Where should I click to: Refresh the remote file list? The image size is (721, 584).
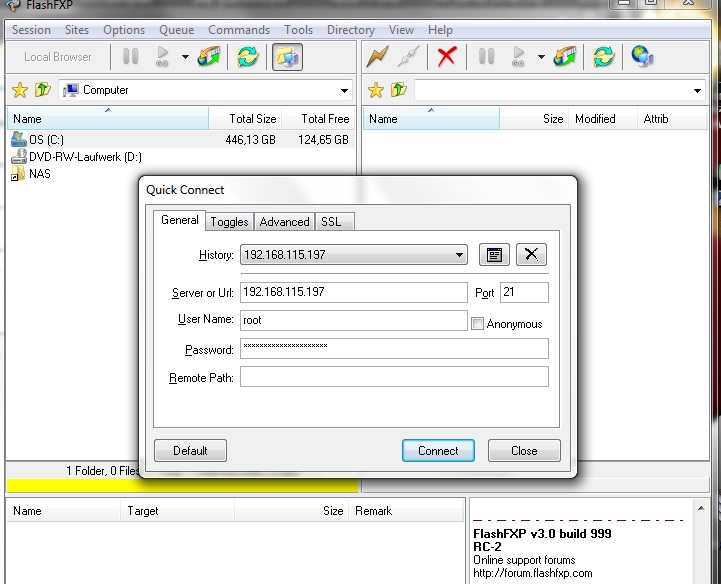pos(603,57)
